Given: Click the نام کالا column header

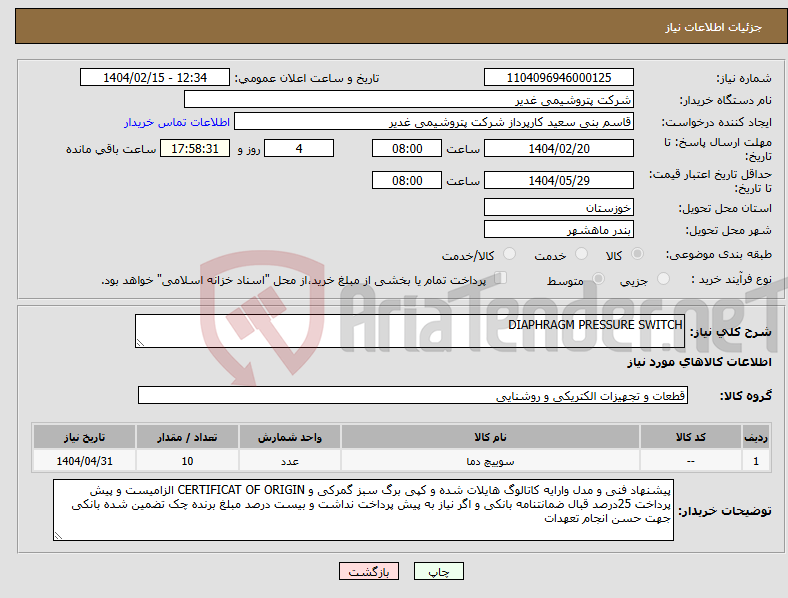Looking at the screenshot, I should (x=490, y=437).
